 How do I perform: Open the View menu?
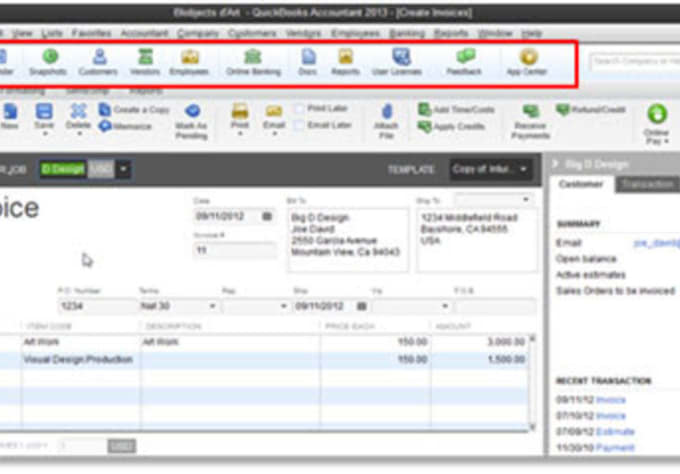(22, 33)
